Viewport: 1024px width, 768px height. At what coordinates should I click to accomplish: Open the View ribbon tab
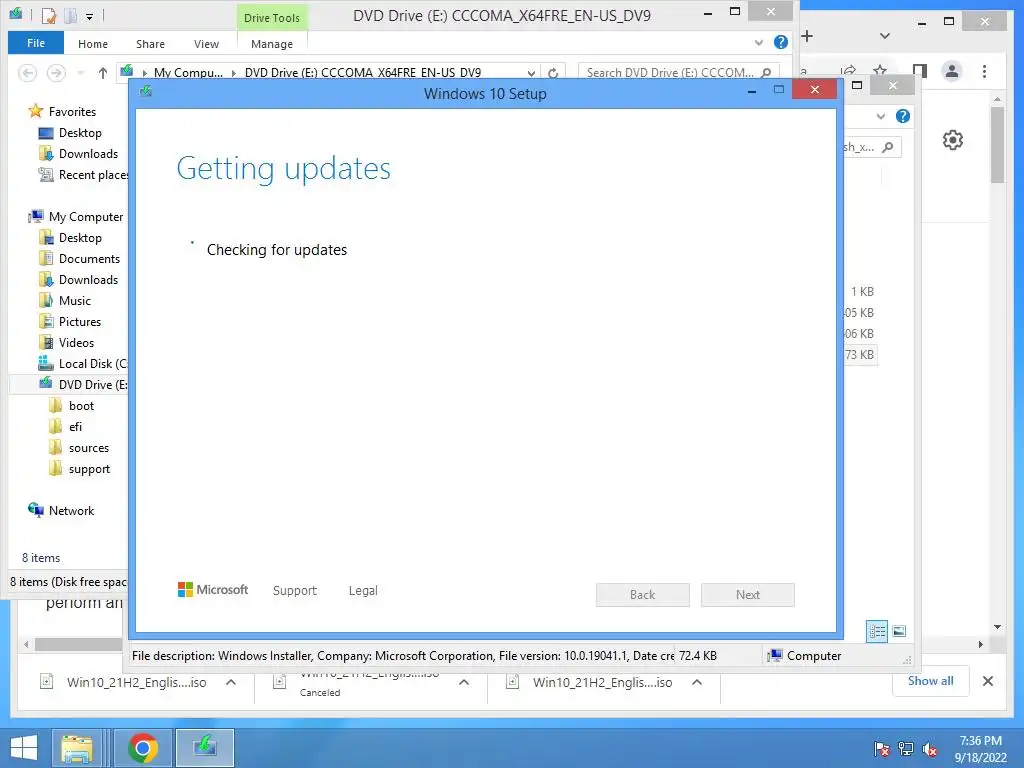[206, 44]
